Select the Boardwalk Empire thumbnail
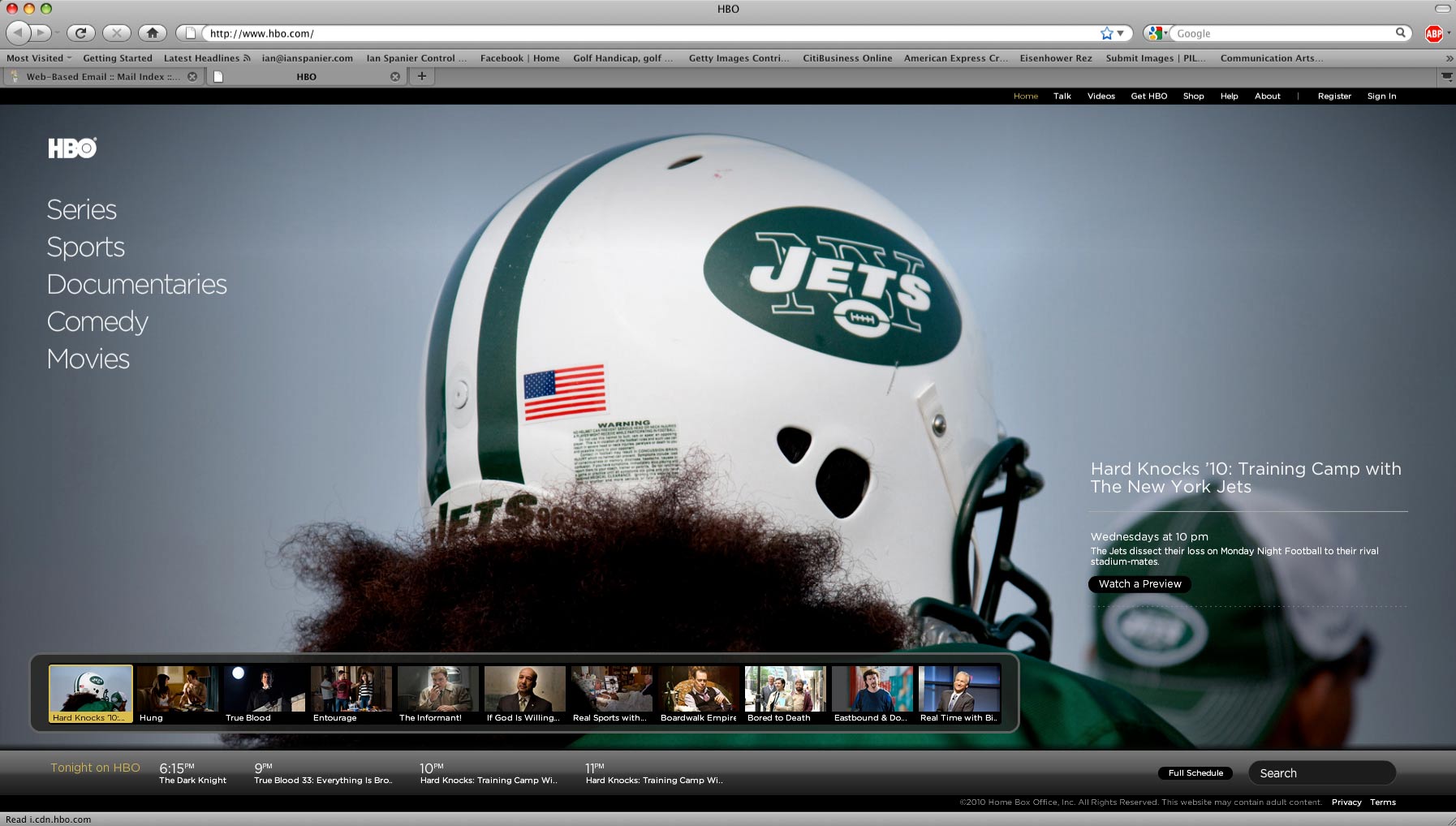The height and width of the screenshot is (826, 1456). click(698, 694)
